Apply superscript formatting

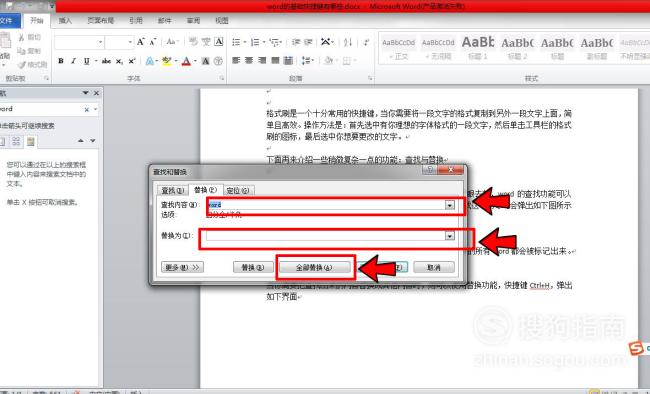pyautogui.click(x=132, y=61)
